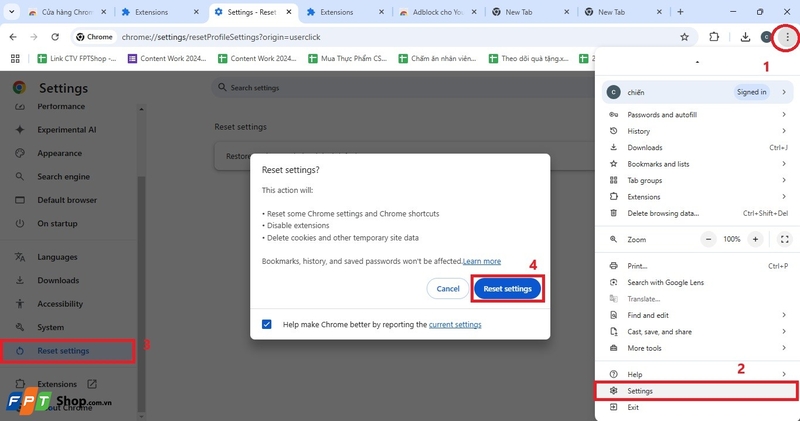Open the three-dot Chrome menu
Viewport: 800px width, 421px height.
(x=787, y=37)
